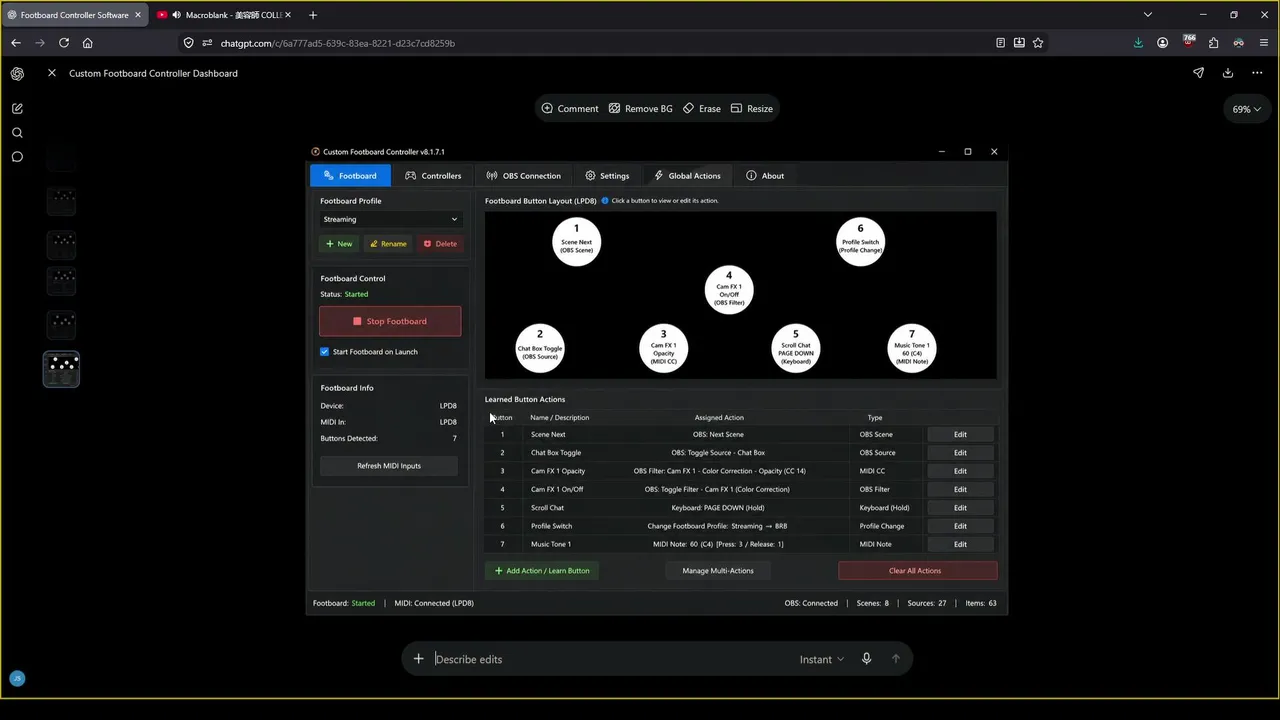The image size is (1280, 720).
Task: Click the red extension badge showing 766
Action: pyautogui.click(x=1189, y=42)
